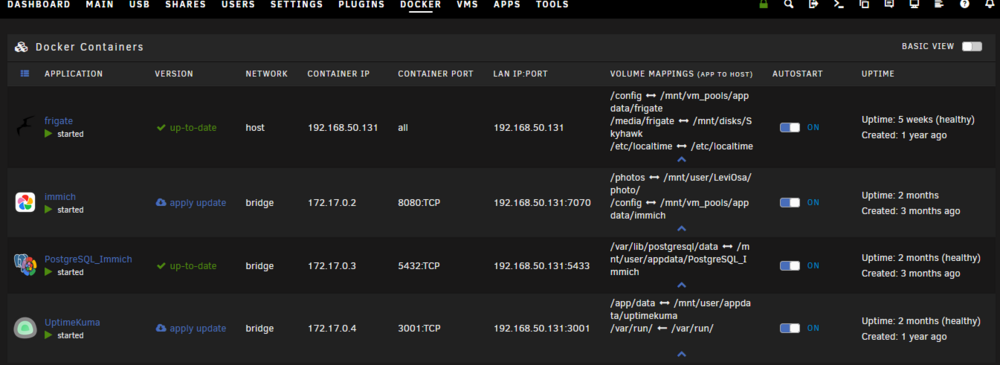The width and height of the screenshot is (1000, 365).
Task: Click LAN address 192.168.50.131:5433
Action: click(542, 265)
